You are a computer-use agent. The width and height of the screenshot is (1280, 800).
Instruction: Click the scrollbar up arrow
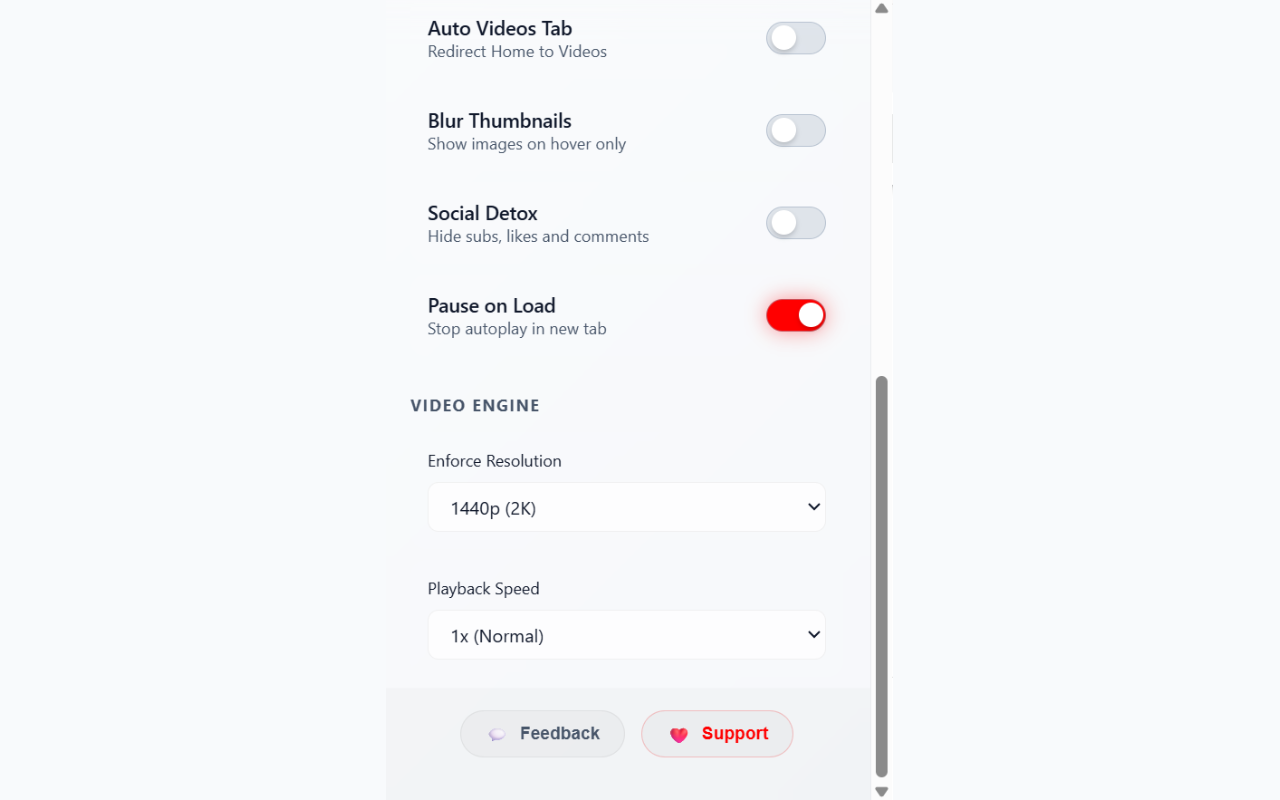pos(881,8)
